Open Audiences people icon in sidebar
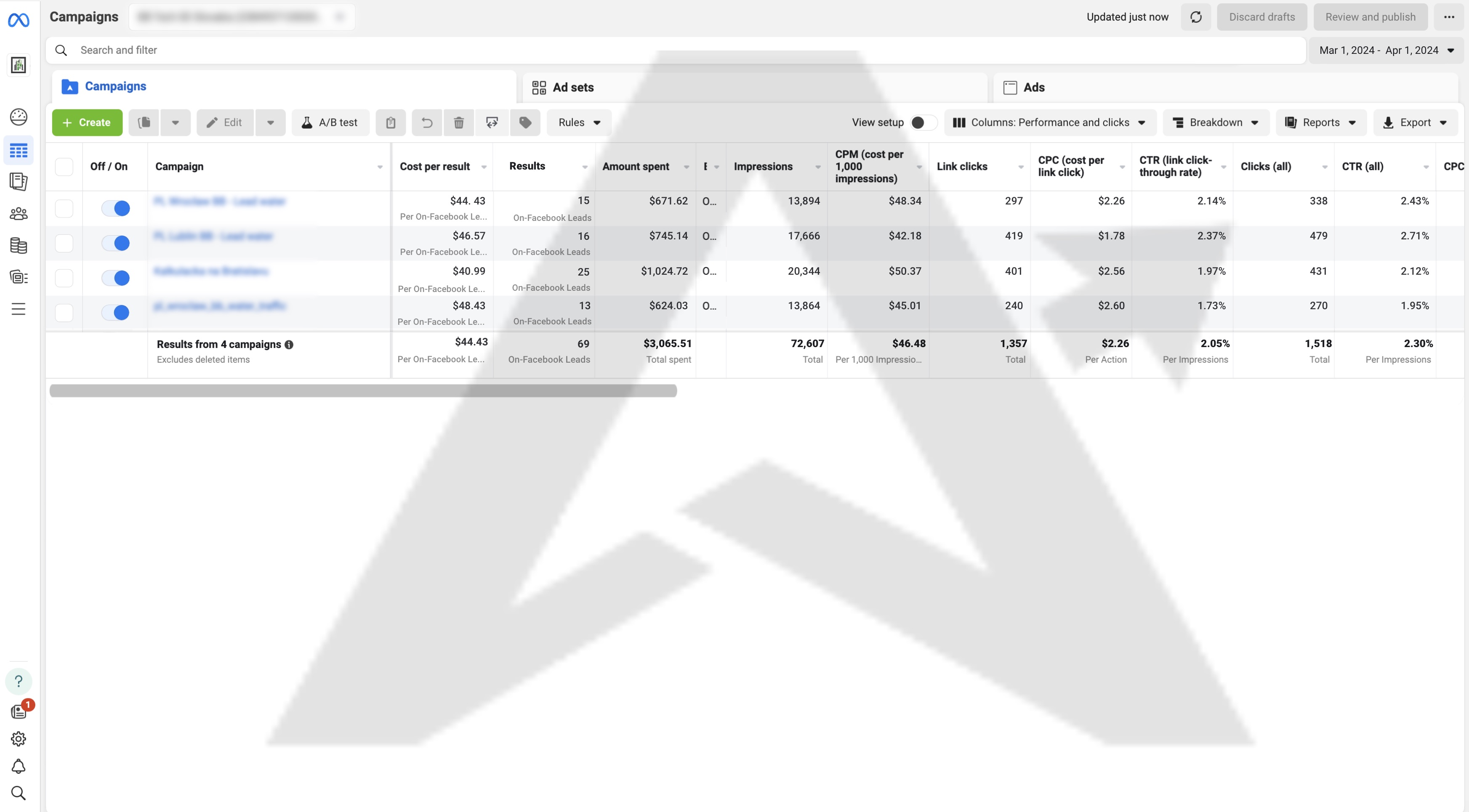Image resolution: width=1469 pixels, height=812 pixels. (x=18, y=214)
